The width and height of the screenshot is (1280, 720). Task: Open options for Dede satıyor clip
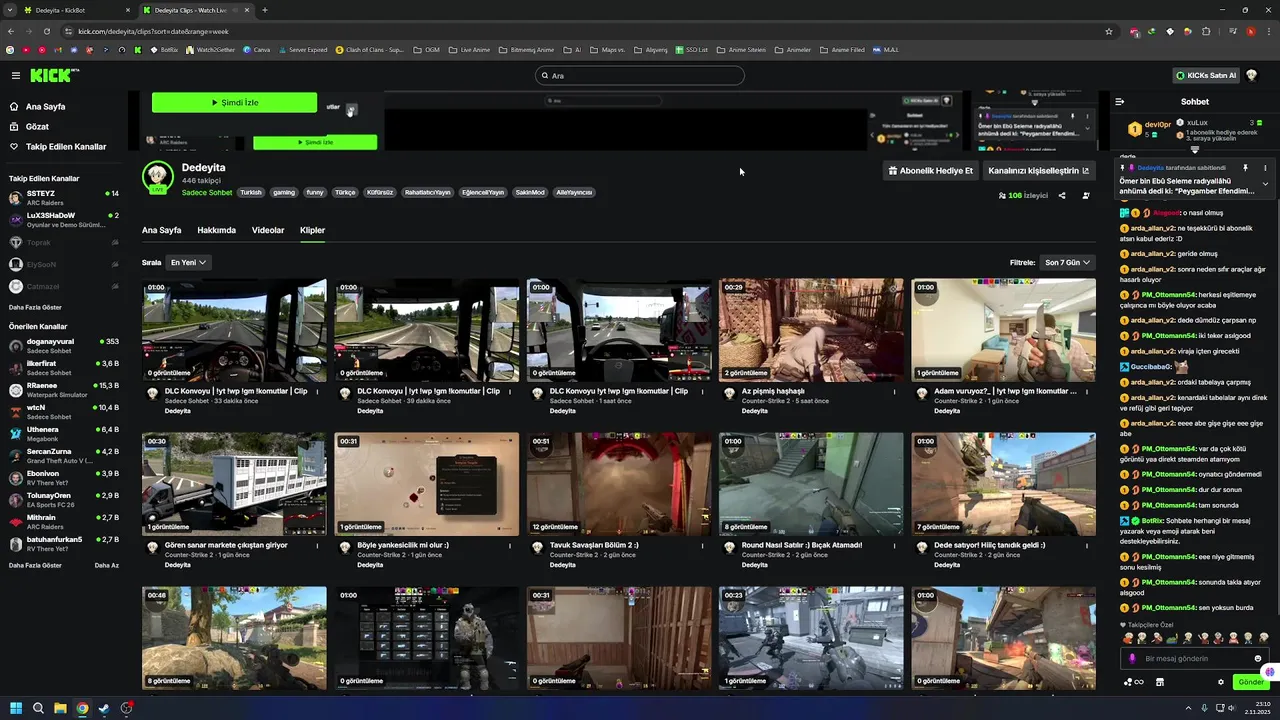(1087, 546)
